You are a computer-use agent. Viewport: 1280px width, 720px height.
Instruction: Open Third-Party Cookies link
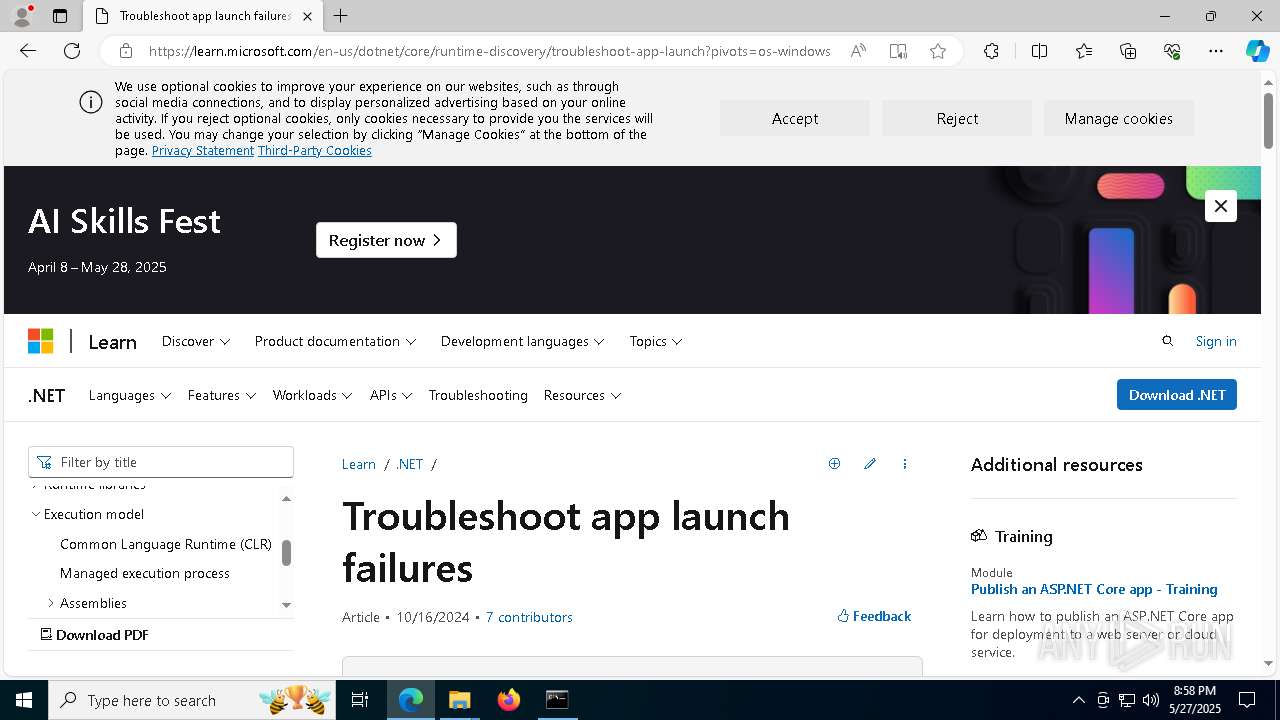pyautogui.click(x=315, y=151)
